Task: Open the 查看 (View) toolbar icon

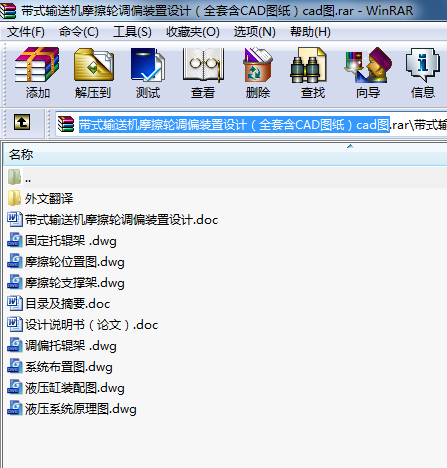Action: coord(203,73)
